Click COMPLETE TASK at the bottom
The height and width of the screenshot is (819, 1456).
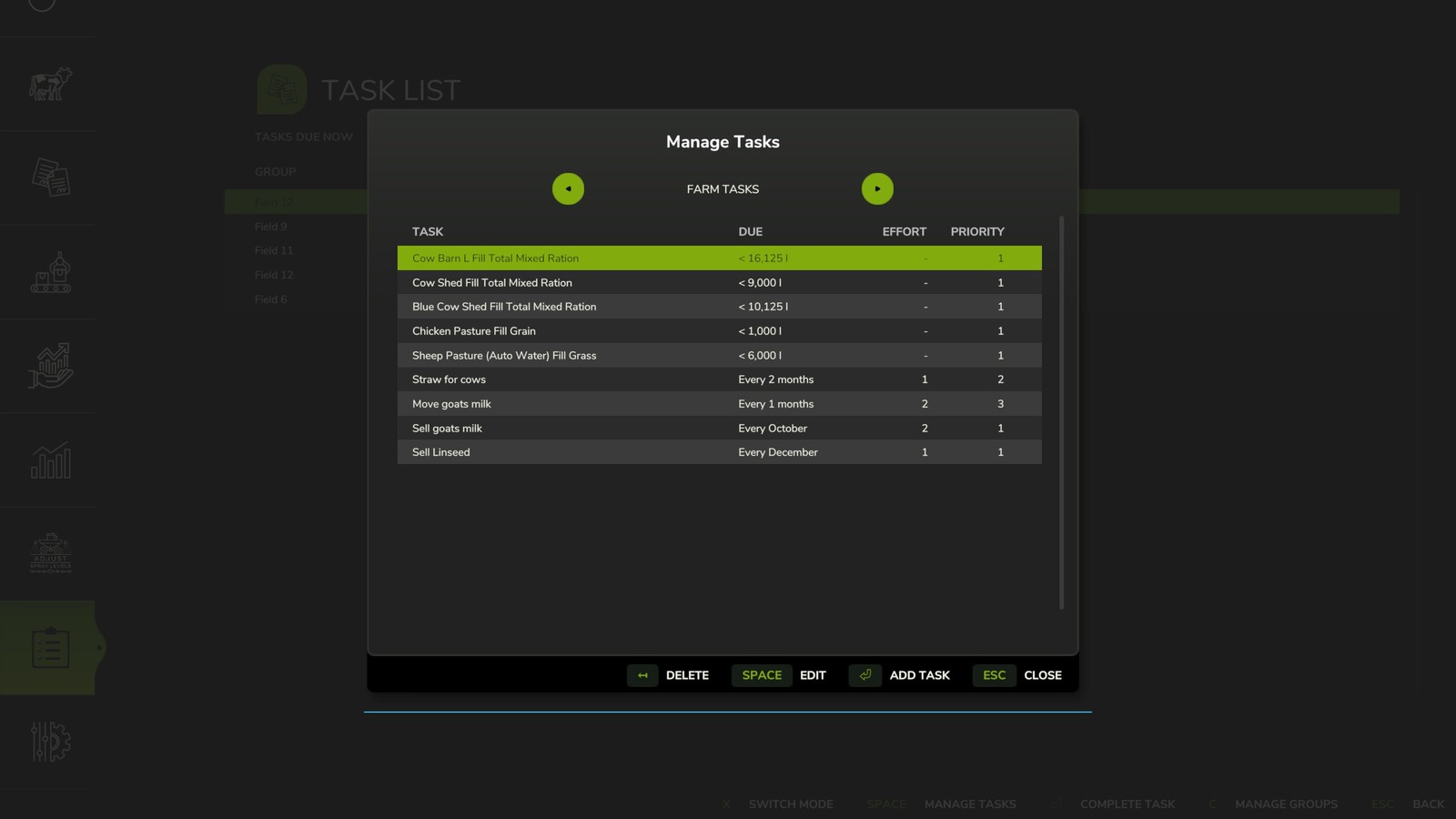click(1127, 804)
